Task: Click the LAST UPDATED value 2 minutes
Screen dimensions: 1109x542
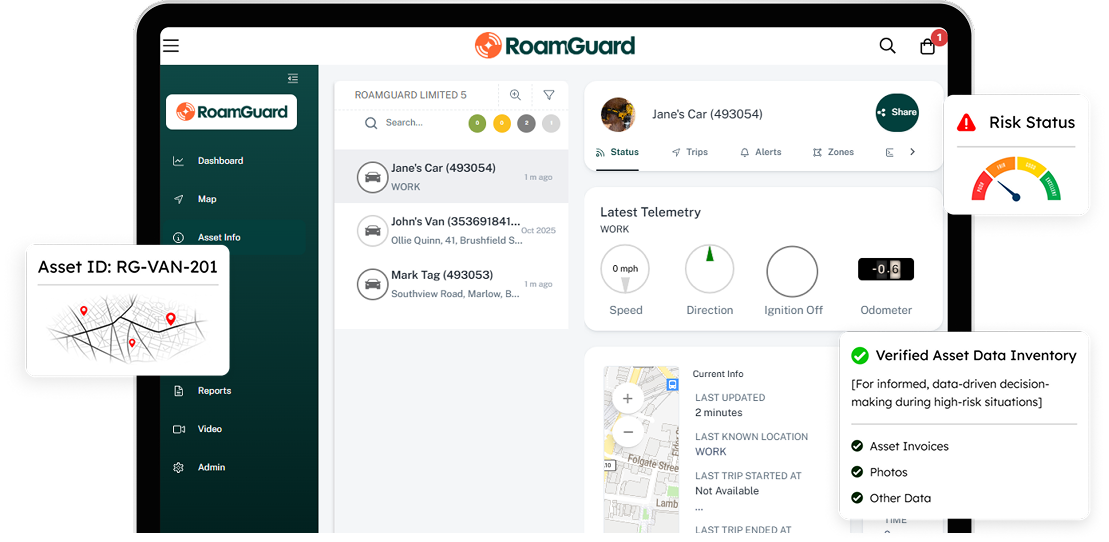Action: [719, 413]
